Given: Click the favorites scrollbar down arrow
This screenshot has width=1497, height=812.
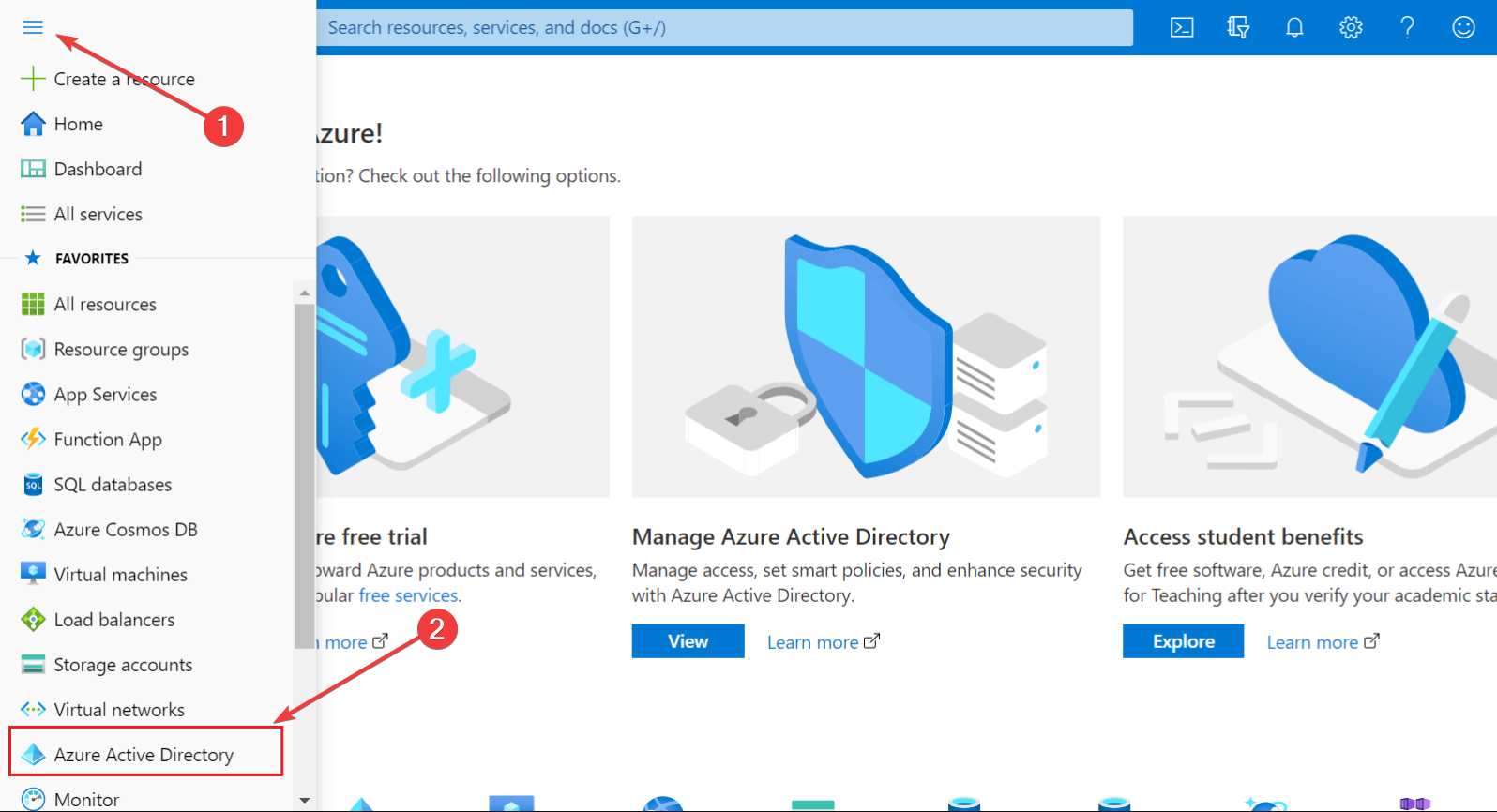Looking at the screenshot, I should coord(304,801).
